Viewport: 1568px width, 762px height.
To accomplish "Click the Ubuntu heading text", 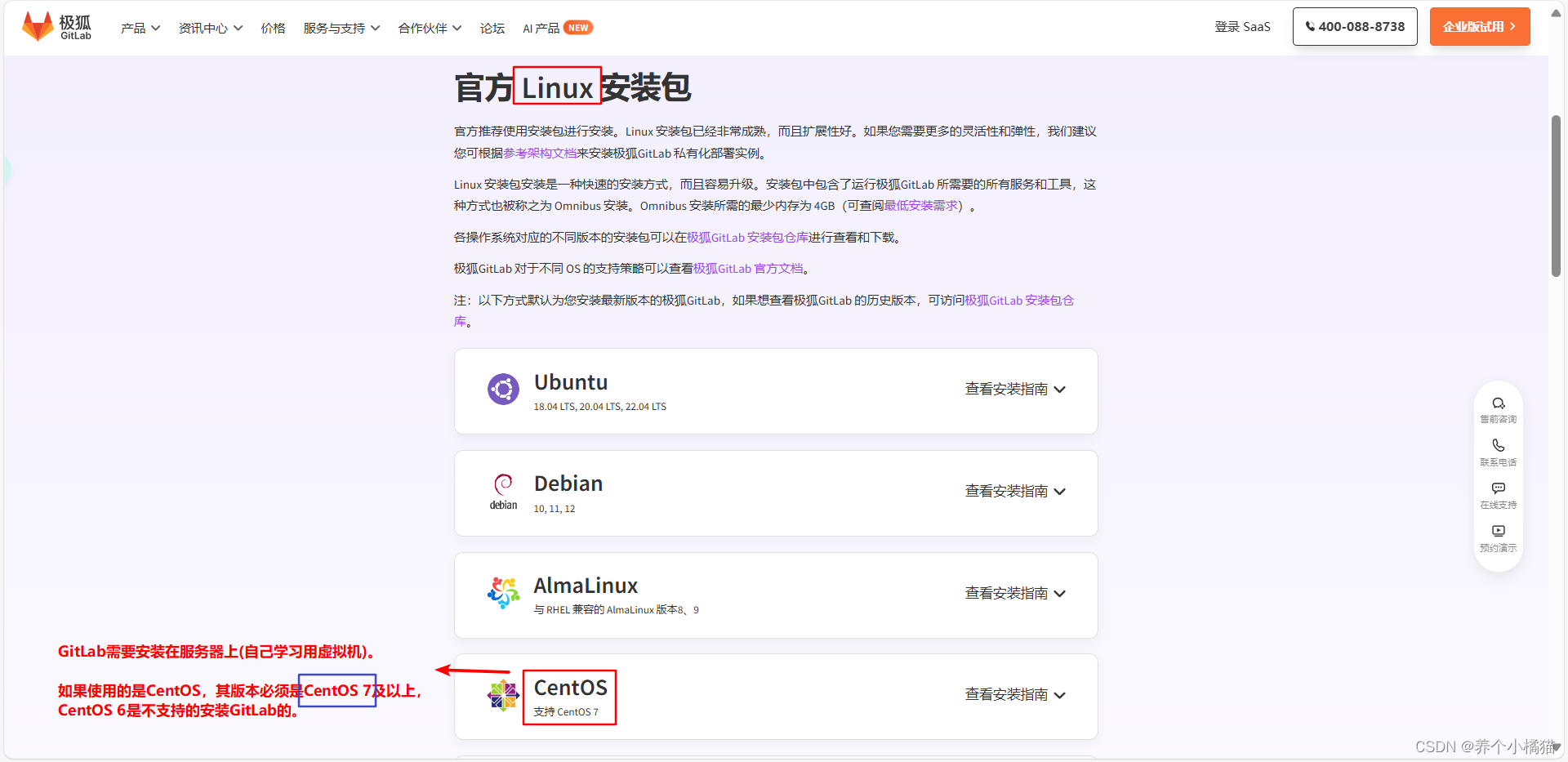I will 571,382.
